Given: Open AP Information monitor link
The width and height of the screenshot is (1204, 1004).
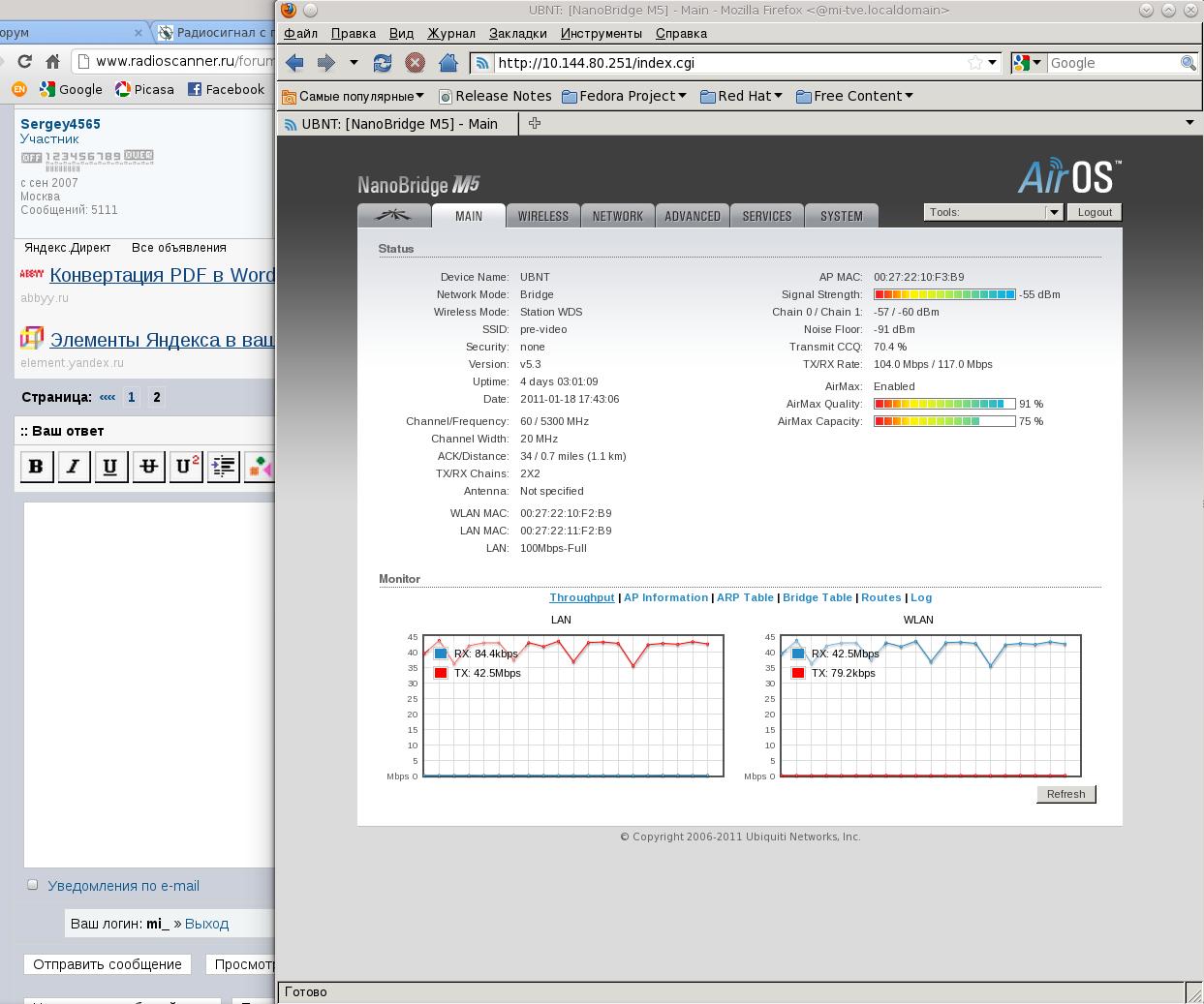Looking at the screenshot, I should [665, 597].
